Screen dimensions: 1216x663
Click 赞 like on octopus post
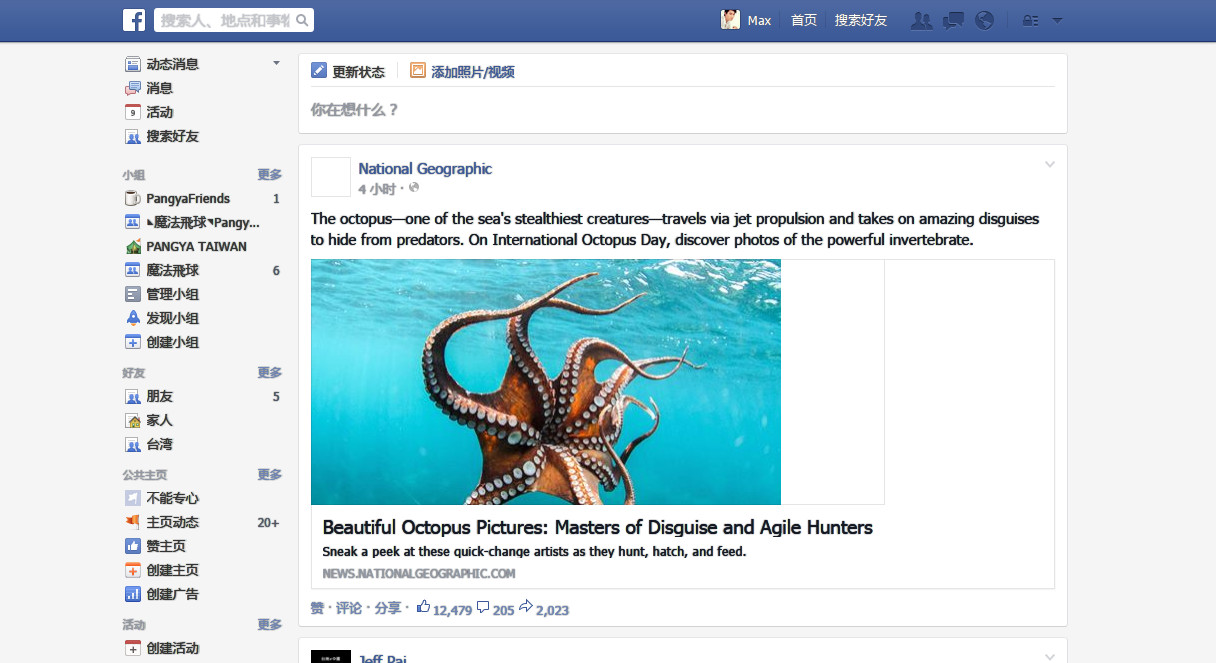(317, 608)
